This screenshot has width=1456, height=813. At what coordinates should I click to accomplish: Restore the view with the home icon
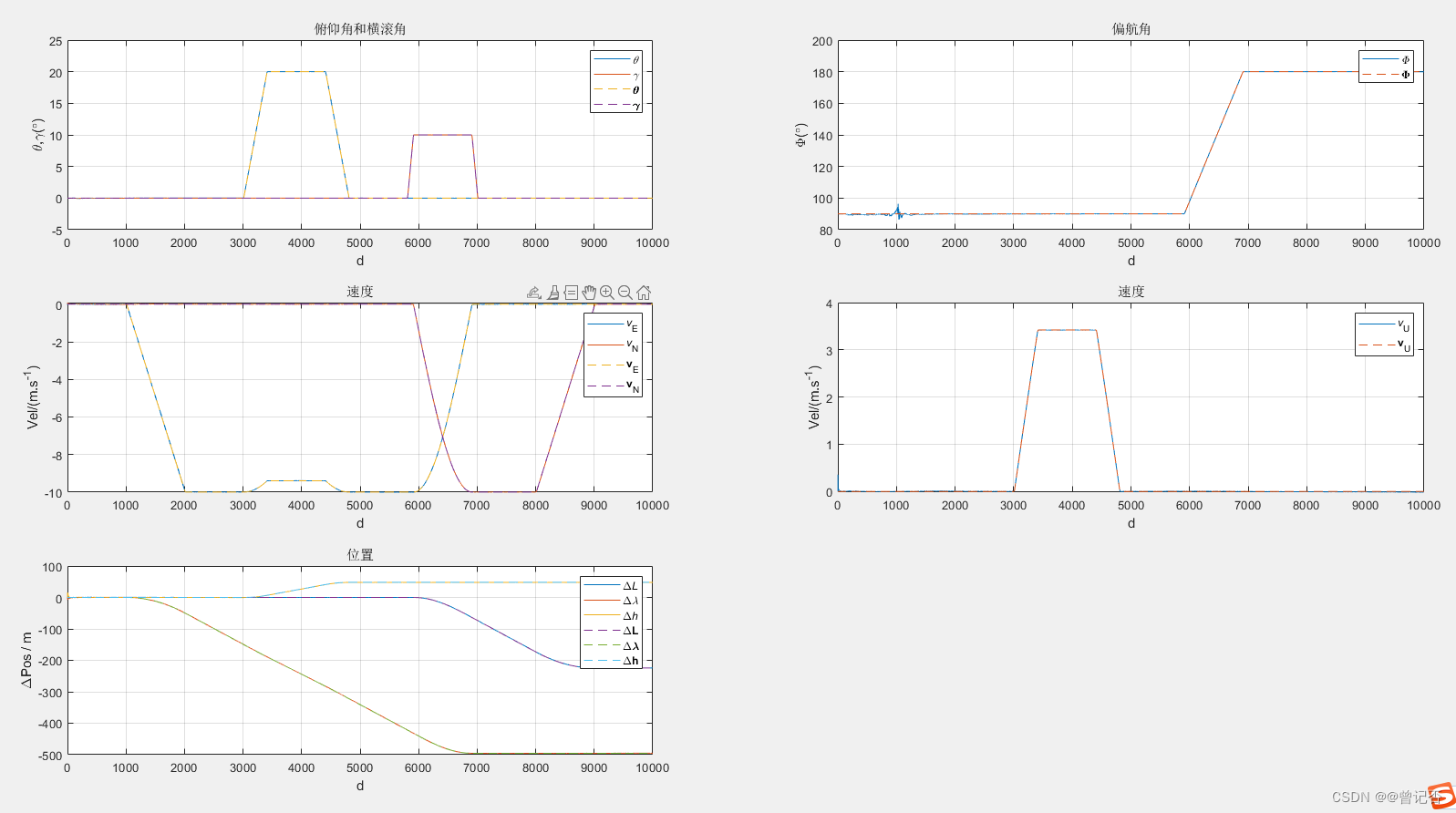point(644,293)
